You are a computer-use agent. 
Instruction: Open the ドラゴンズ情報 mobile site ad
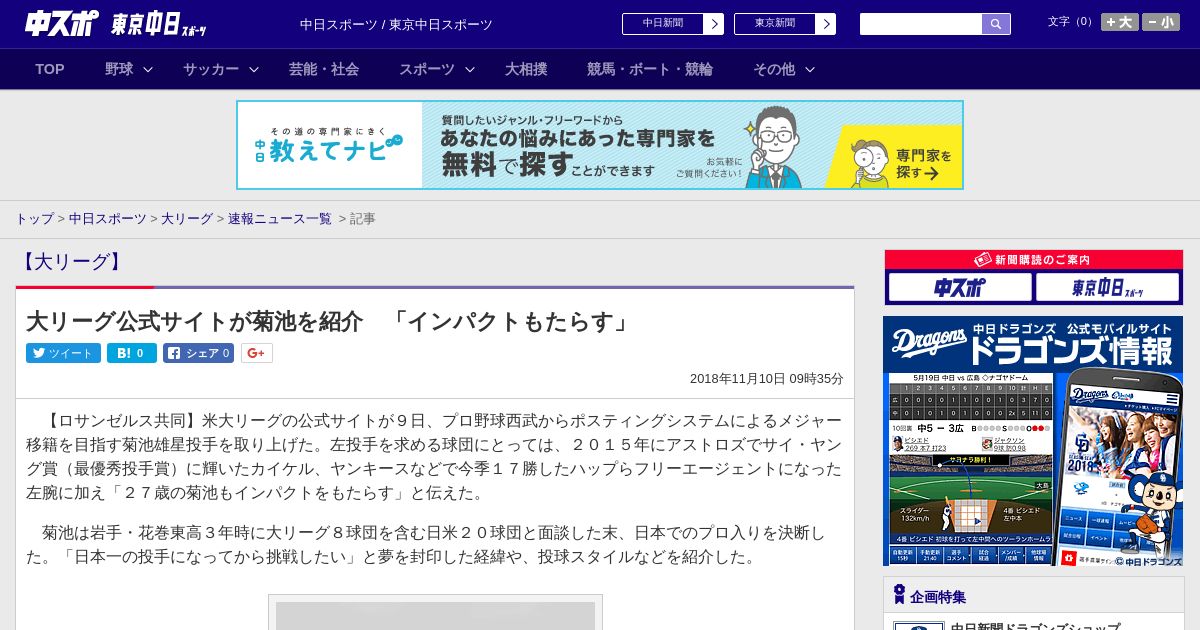tap(1033, 441)
